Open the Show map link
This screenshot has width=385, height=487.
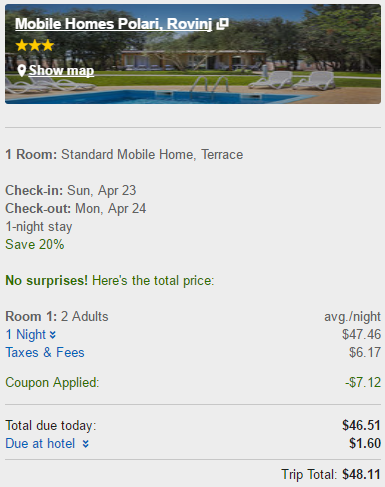[x=61, y=71]
